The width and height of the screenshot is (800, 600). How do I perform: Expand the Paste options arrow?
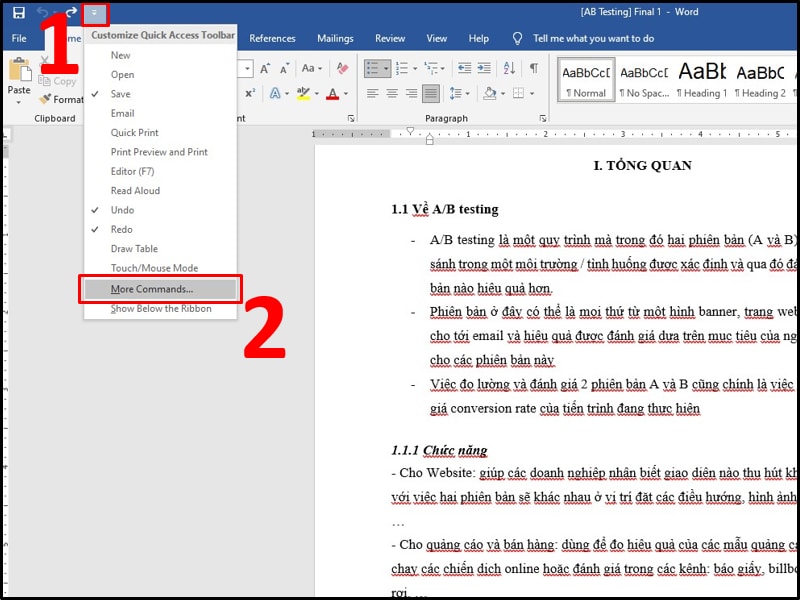pos(19,103)
